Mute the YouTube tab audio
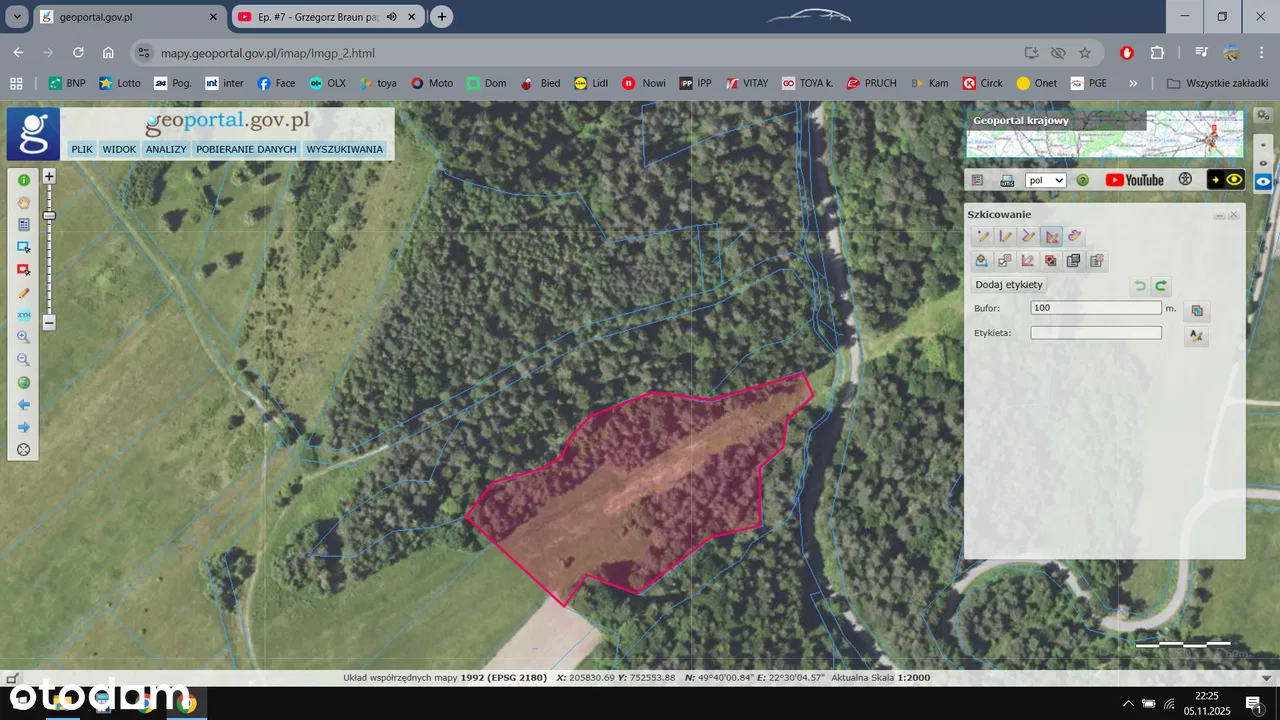Screen dimensions: 1280x720 point(392,17)
